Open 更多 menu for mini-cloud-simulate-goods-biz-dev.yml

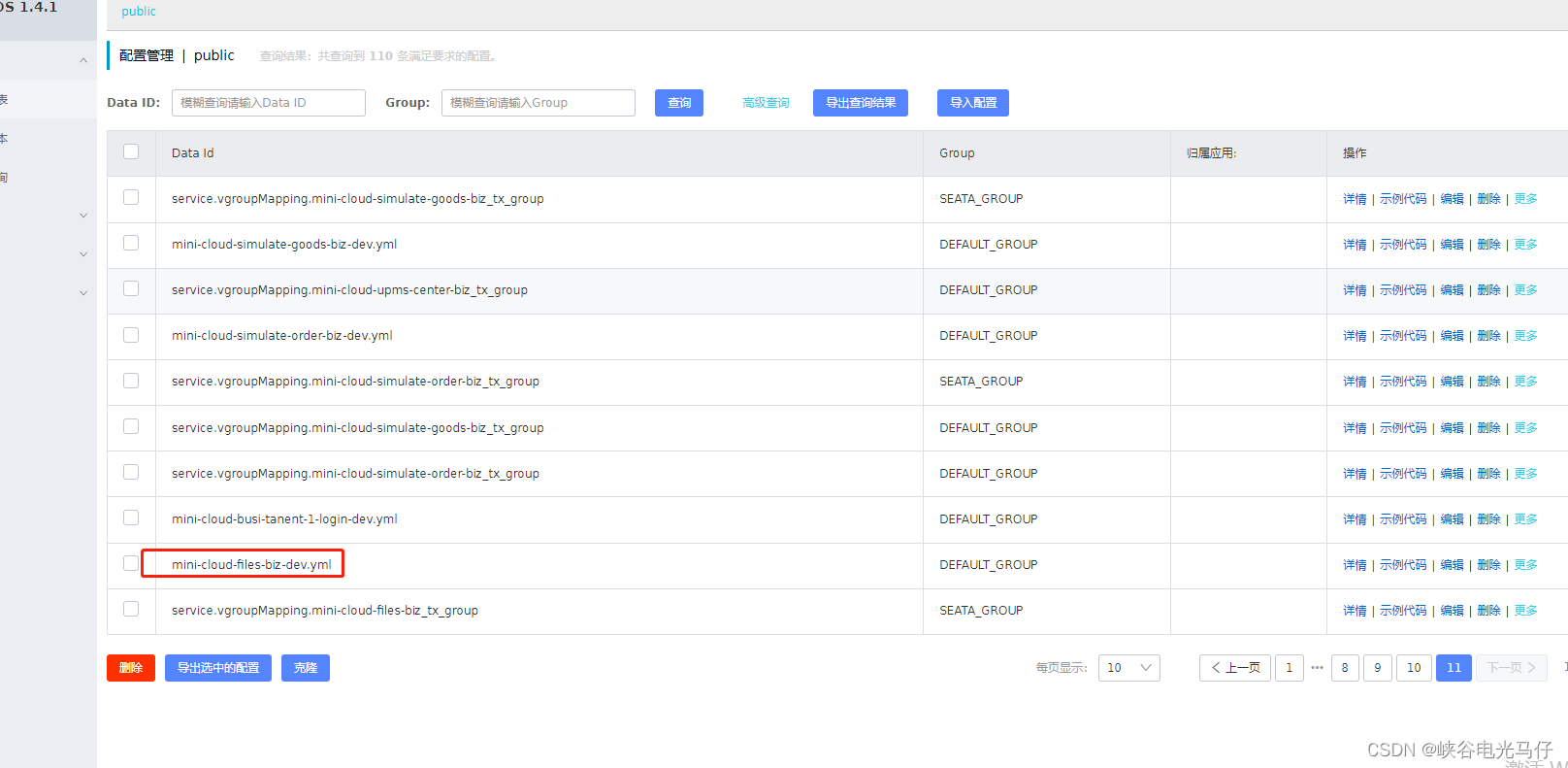[1526, 245]
